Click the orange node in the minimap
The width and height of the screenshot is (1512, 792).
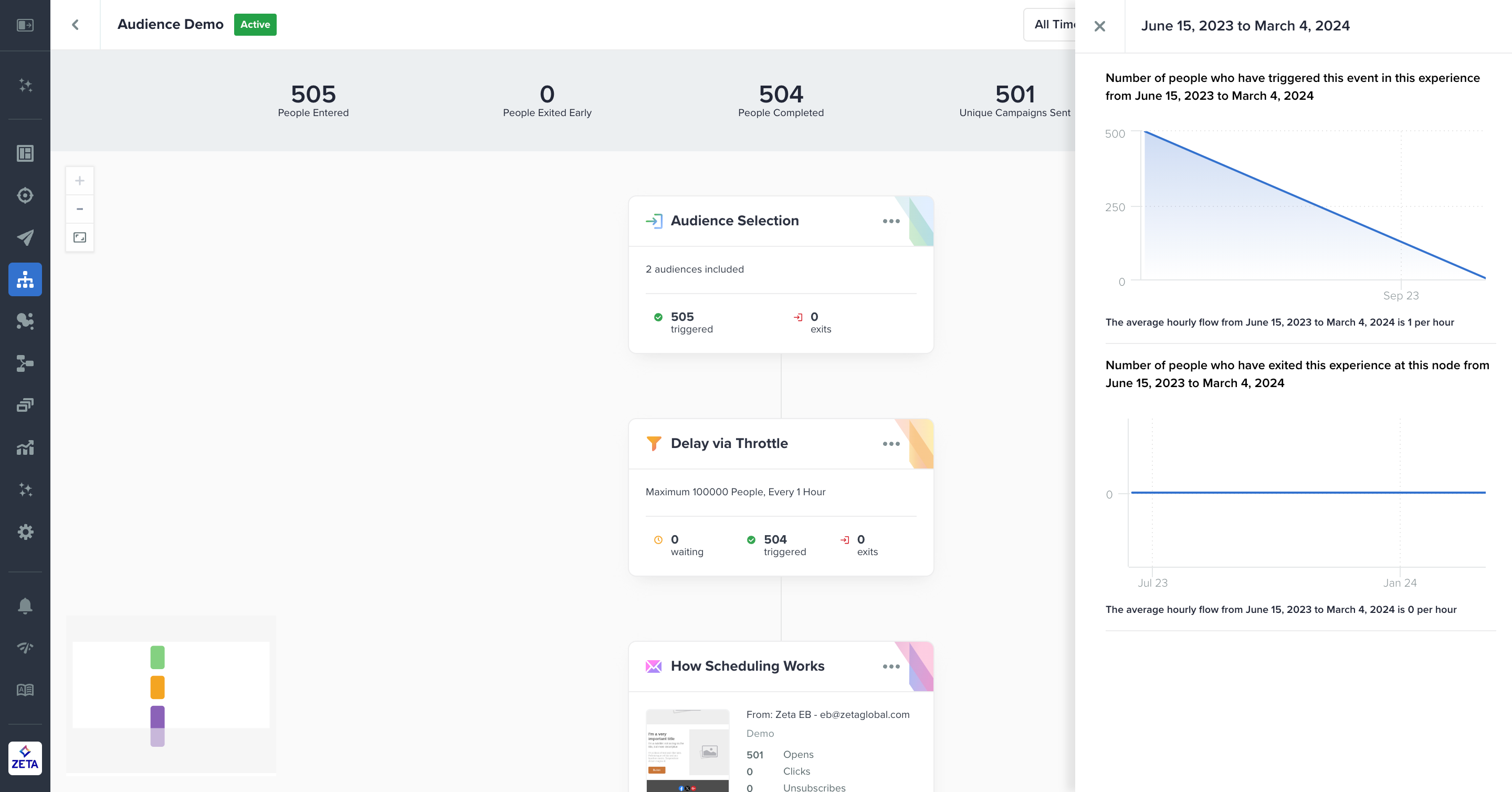point(157,687)
